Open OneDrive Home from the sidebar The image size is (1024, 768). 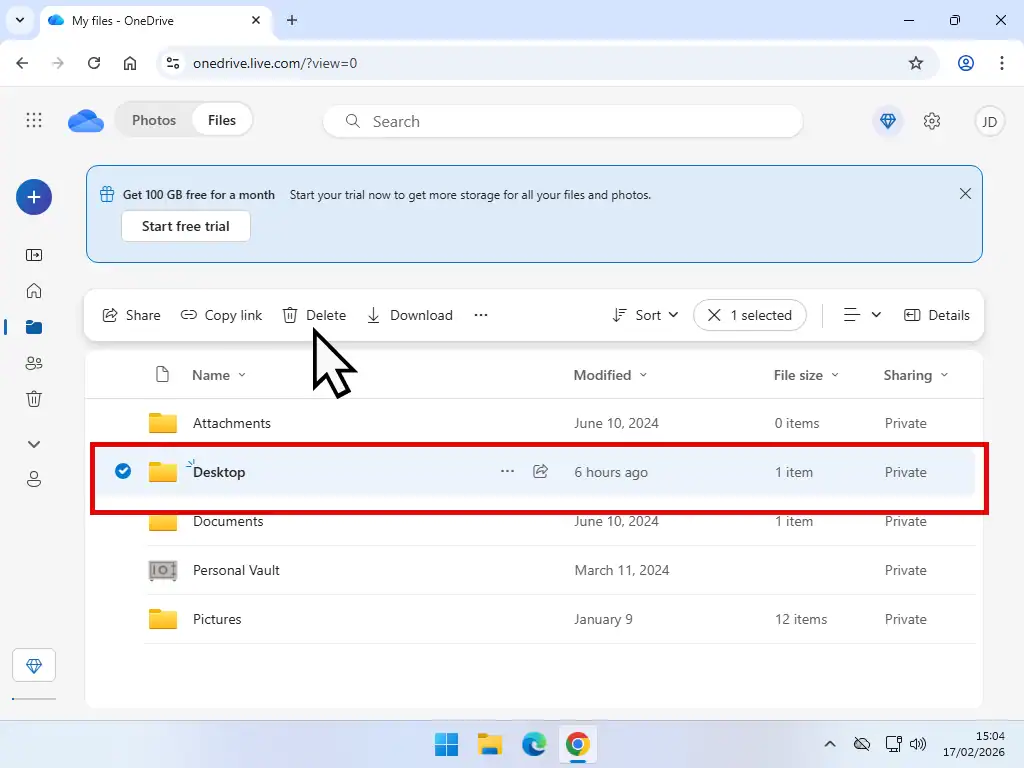click(34, 291)
